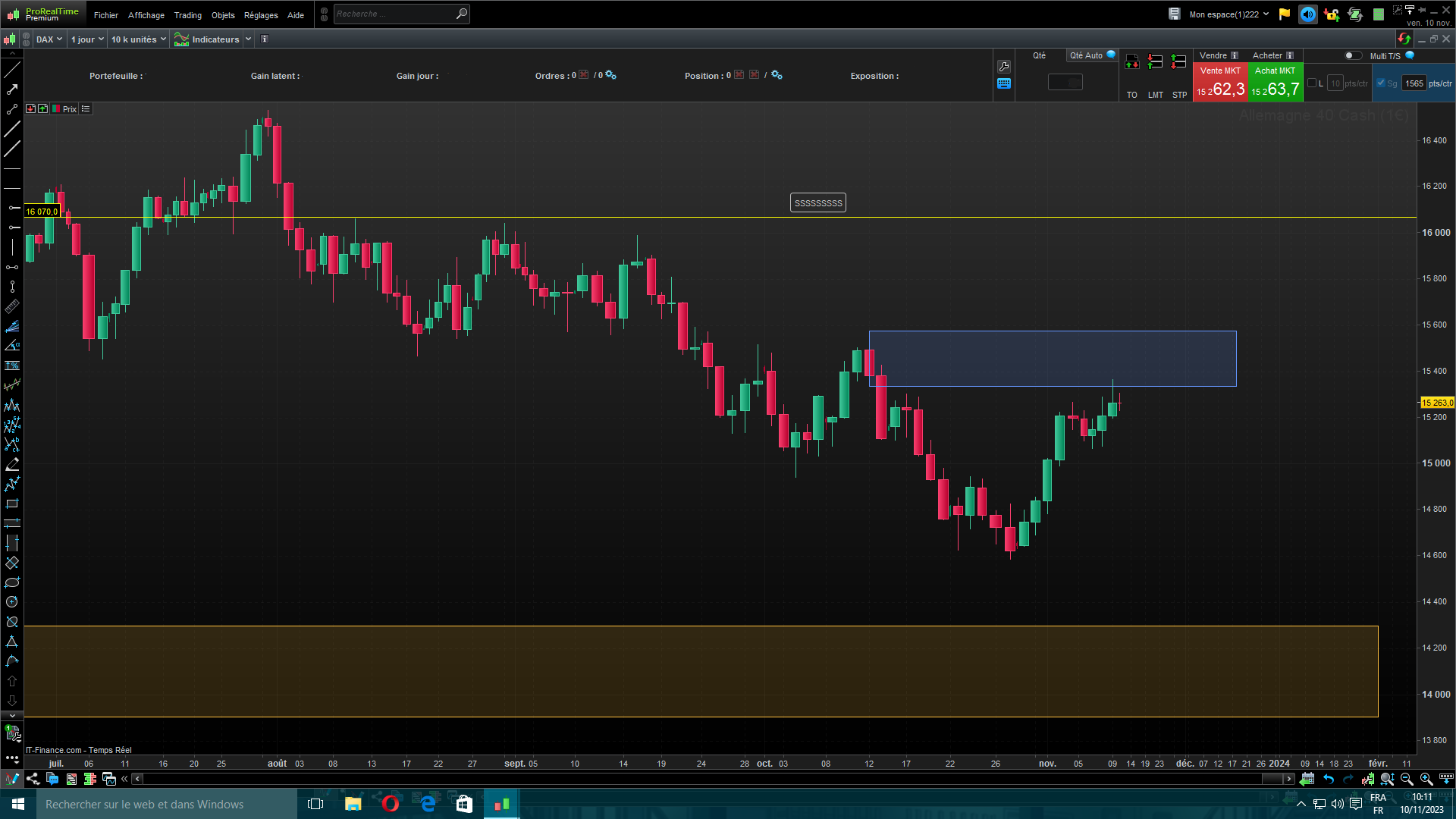Open the 1 jour timeframe dropdown
1456x819 pixels.
tap(87, 39)
